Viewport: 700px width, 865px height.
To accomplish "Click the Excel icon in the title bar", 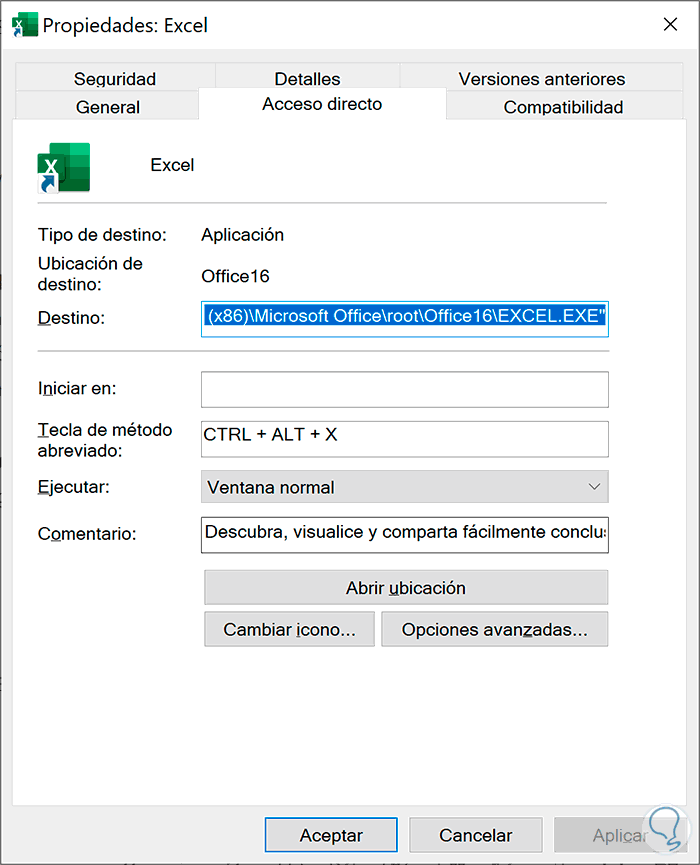I will coord(25,25).
